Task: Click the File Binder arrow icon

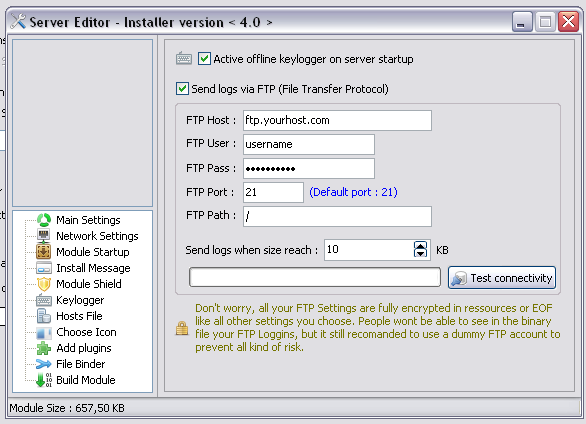Action: (x=43, y=364)
